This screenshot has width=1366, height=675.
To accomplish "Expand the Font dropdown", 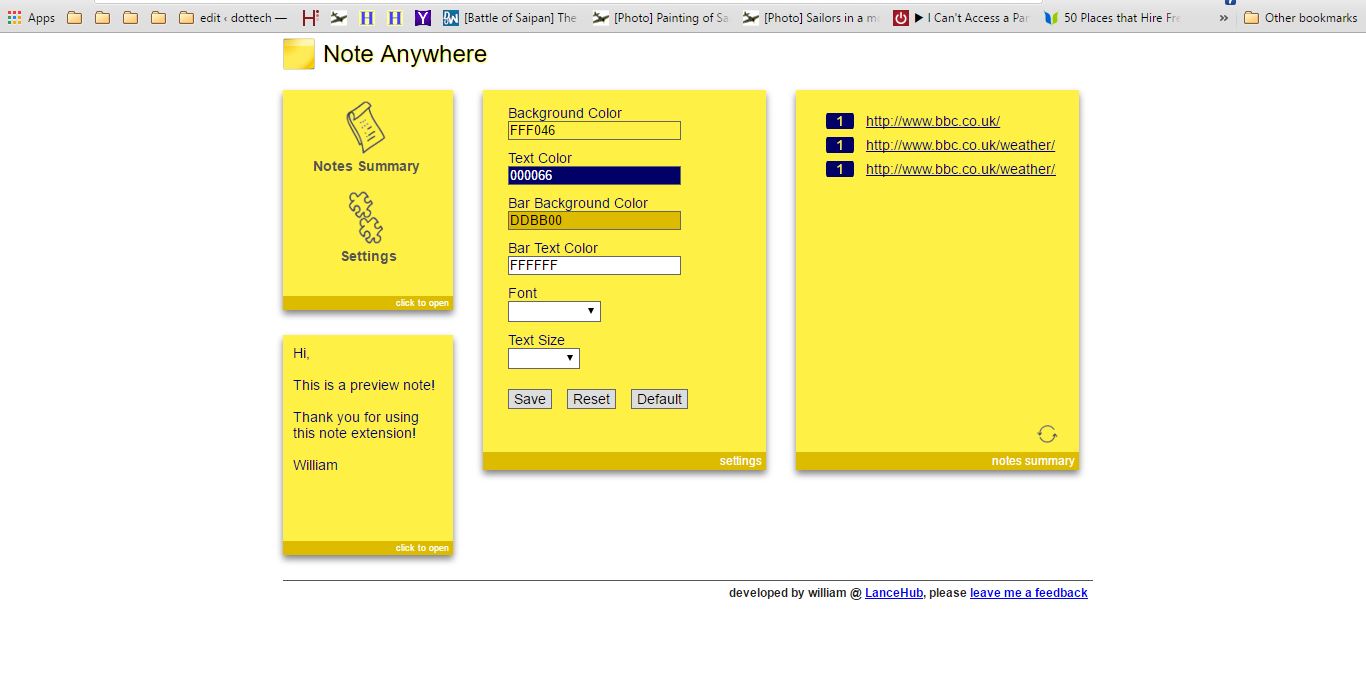I will click(x=554, y=312).
